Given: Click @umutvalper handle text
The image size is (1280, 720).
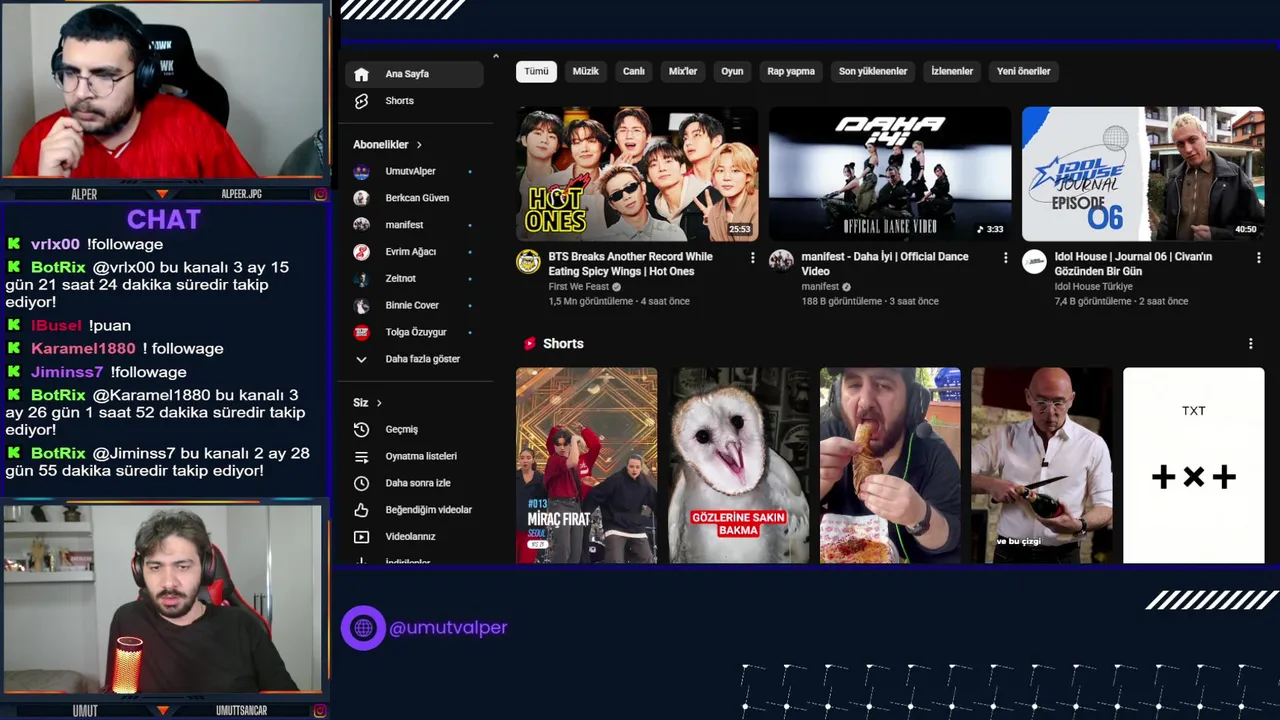Looking at the screenshot, I should [448, 628].
